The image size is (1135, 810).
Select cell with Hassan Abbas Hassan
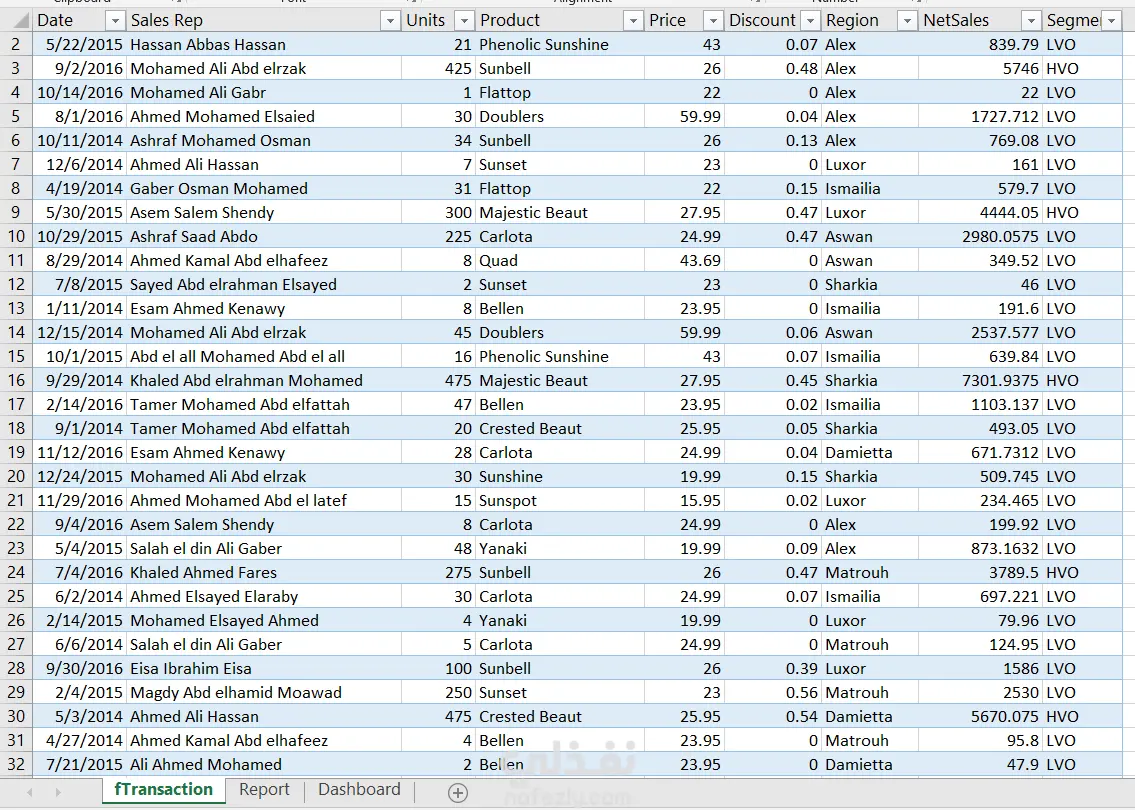coord(264,44)
